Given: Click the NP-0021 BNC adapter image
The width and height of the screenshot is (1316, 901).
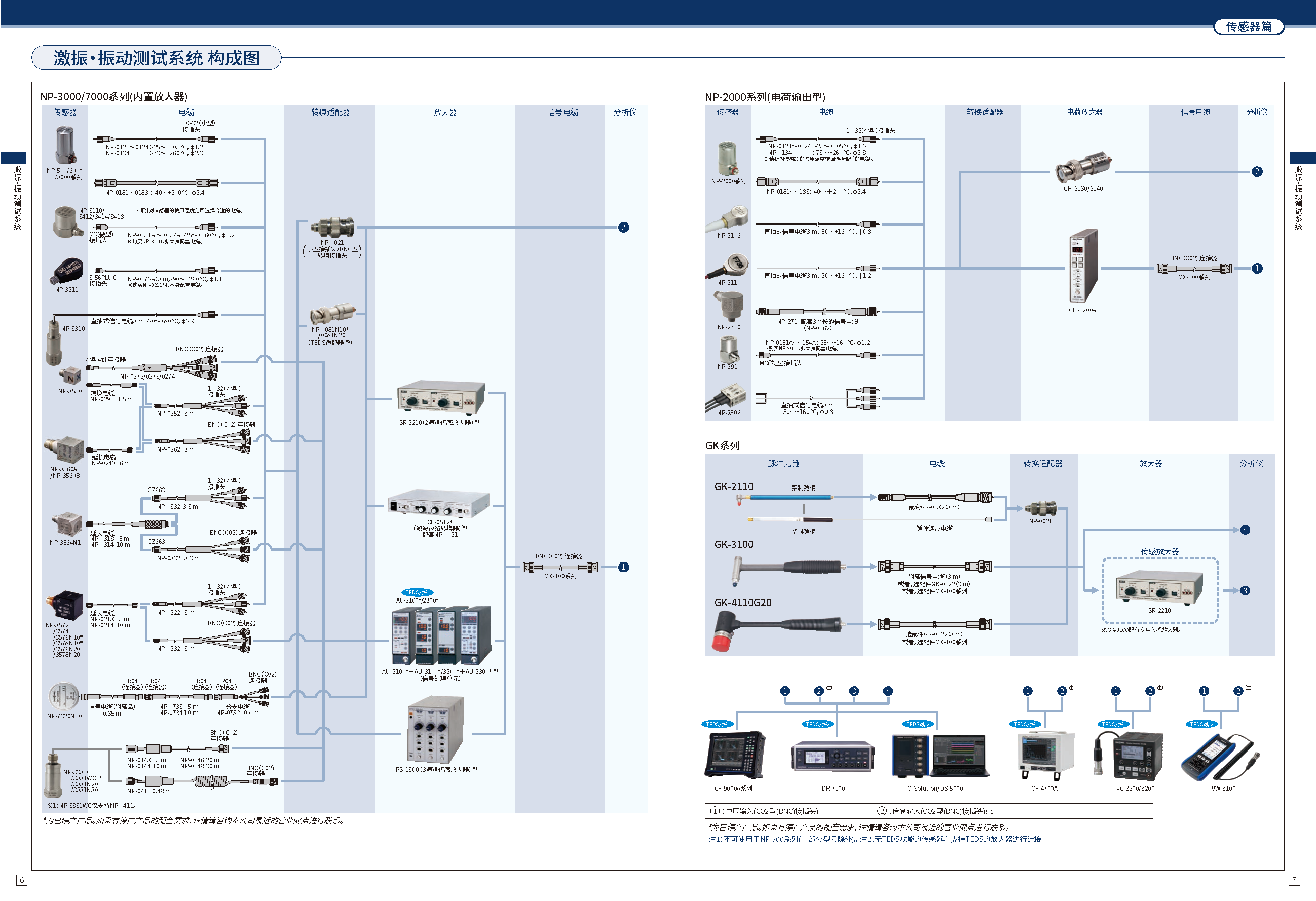Looking at the screenshot, I should 333,227.
